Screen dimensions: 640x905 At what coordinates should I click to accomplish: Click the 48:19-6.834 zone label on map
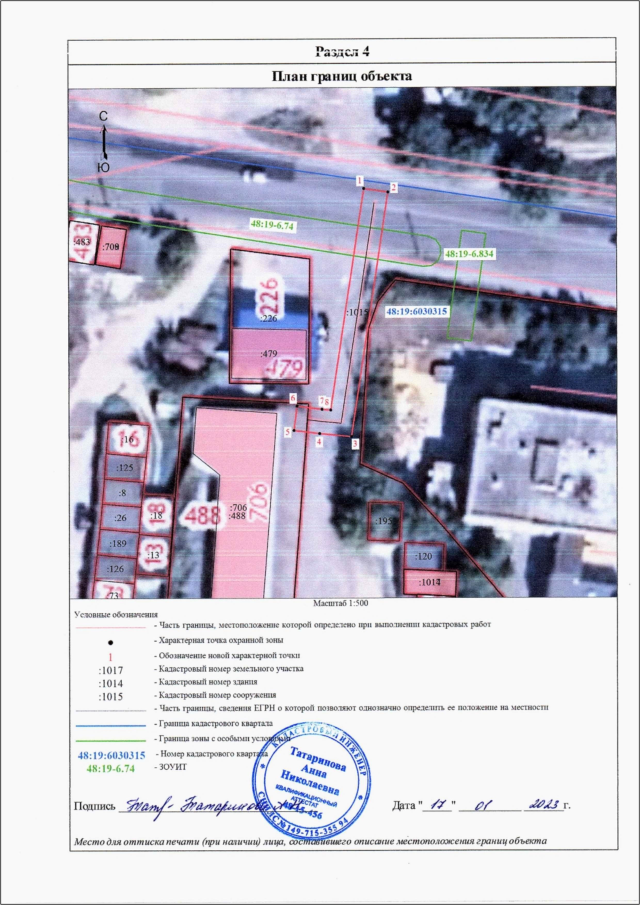pyautogui.click(x=470, y=255)
